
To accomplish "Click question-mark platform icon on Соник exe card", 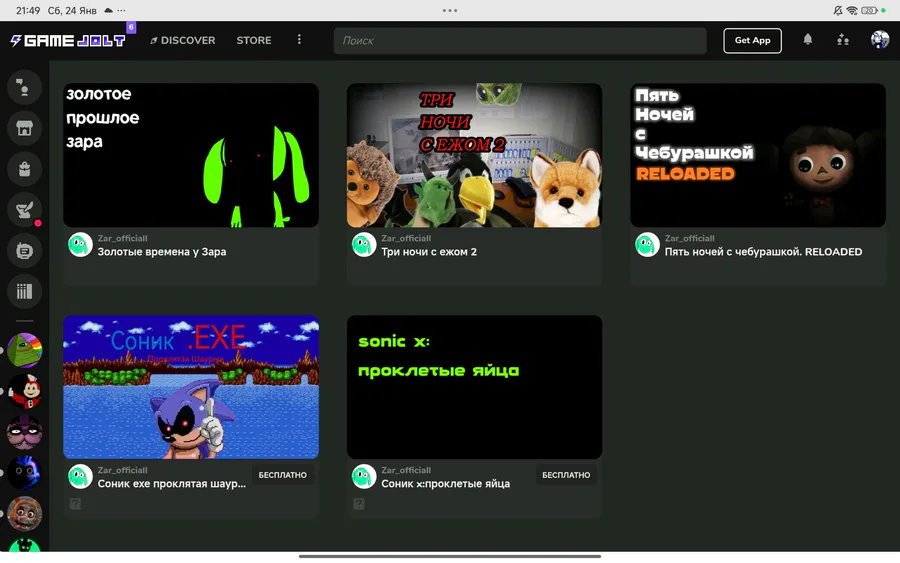I will (75, 504).
